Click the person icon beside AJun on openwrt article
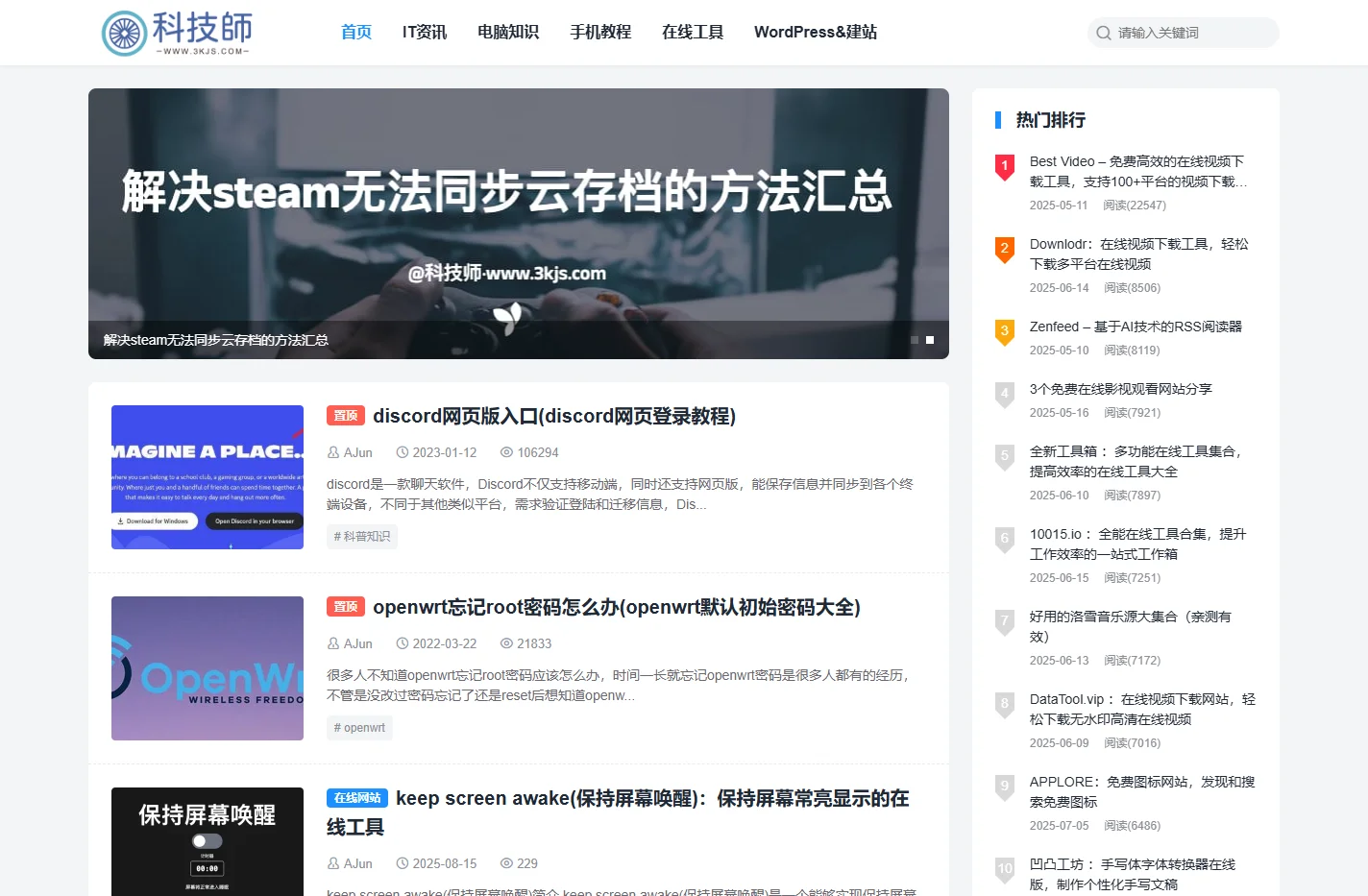Viewport: 1368px width, 896px height. 333,643
